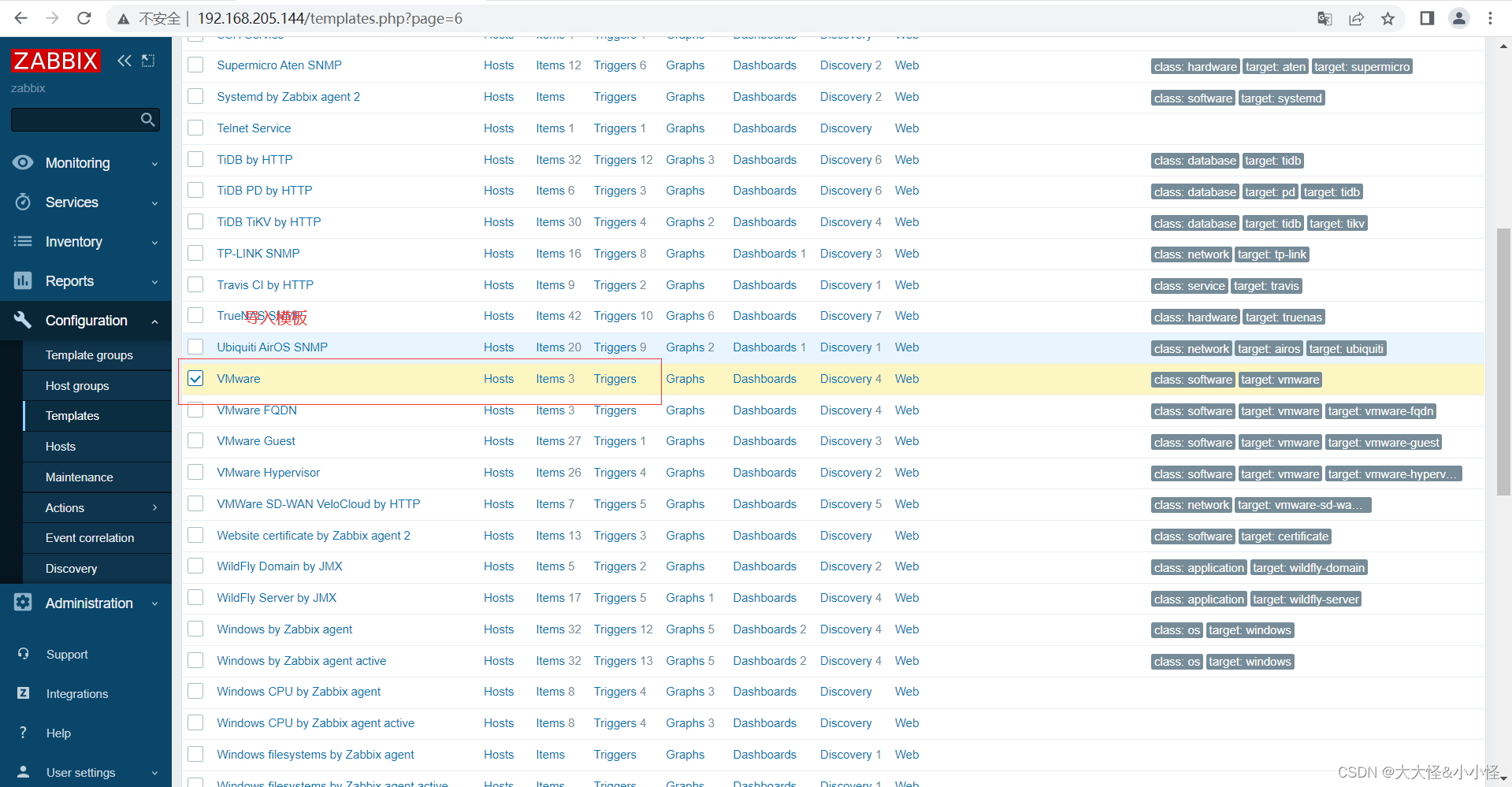Click the insecure site warning icon
This screenshot has width=1512, height=787.
point(124,19)
